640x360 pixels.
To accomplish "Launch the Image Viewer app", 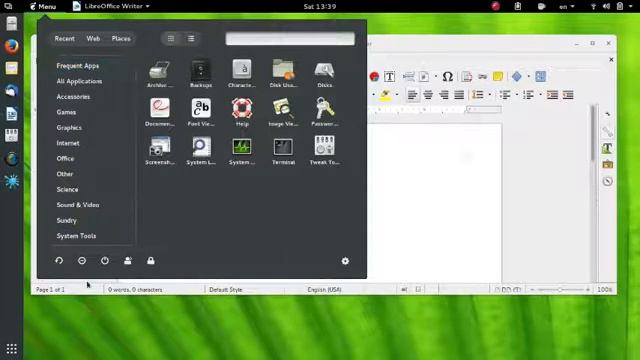I will pyautogui.click(x=283, y=112).
